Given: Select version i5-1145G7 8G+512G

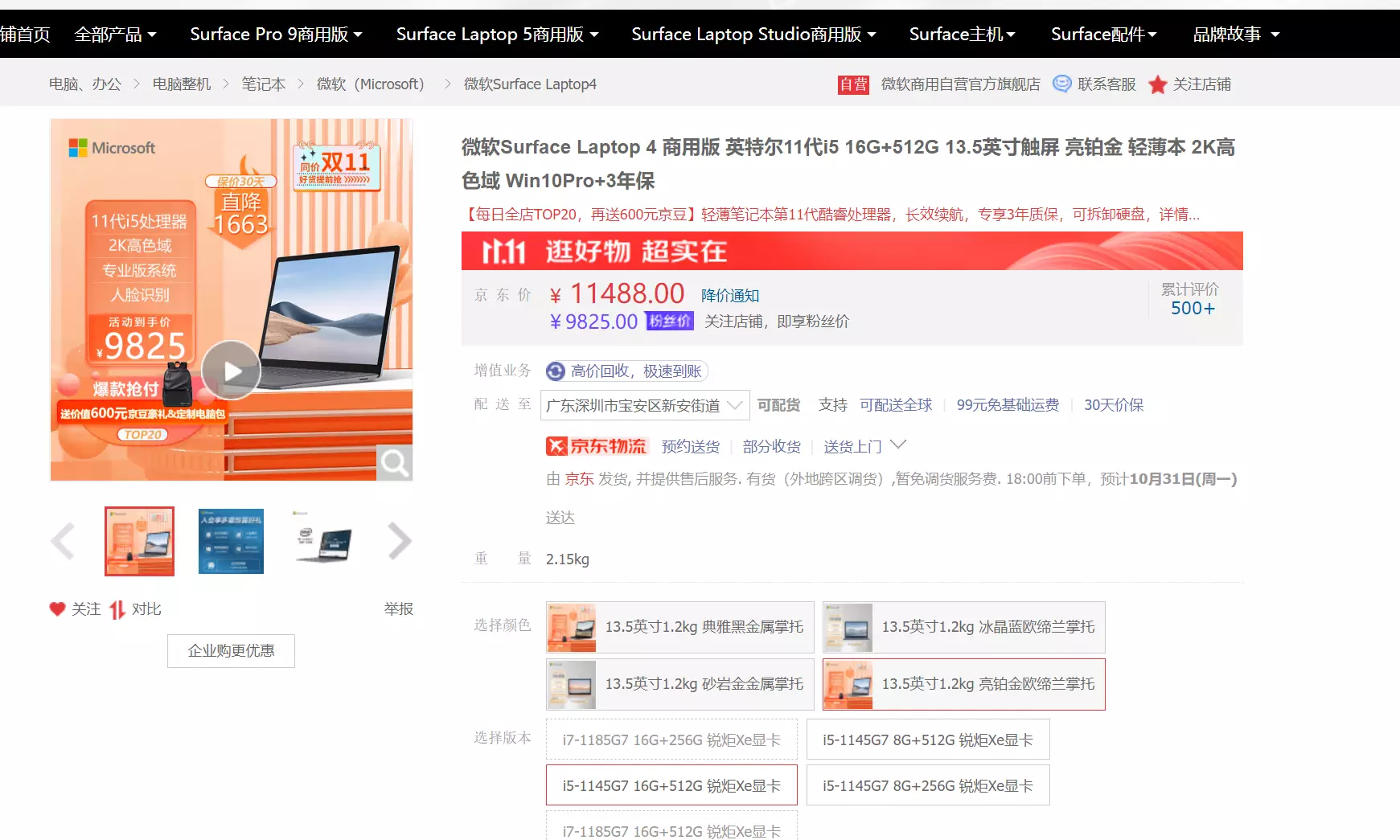Looking at the screenshot, I should coord(928,740).
